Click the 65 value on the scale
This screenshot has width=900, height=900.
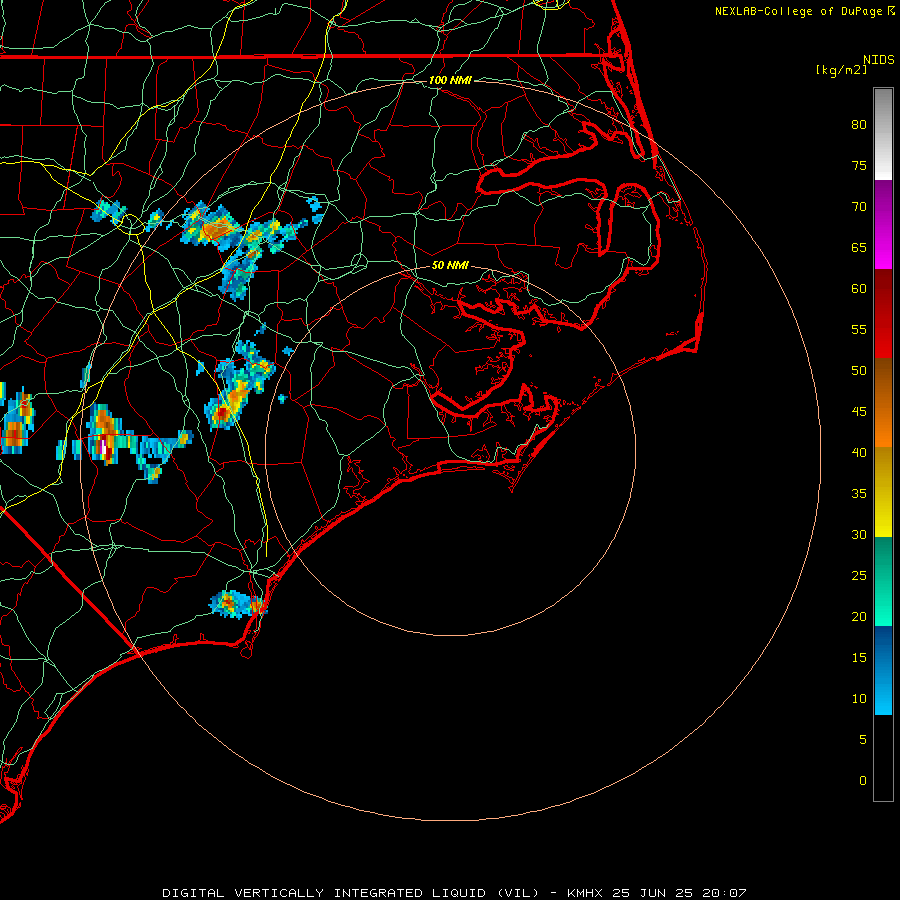859,248
